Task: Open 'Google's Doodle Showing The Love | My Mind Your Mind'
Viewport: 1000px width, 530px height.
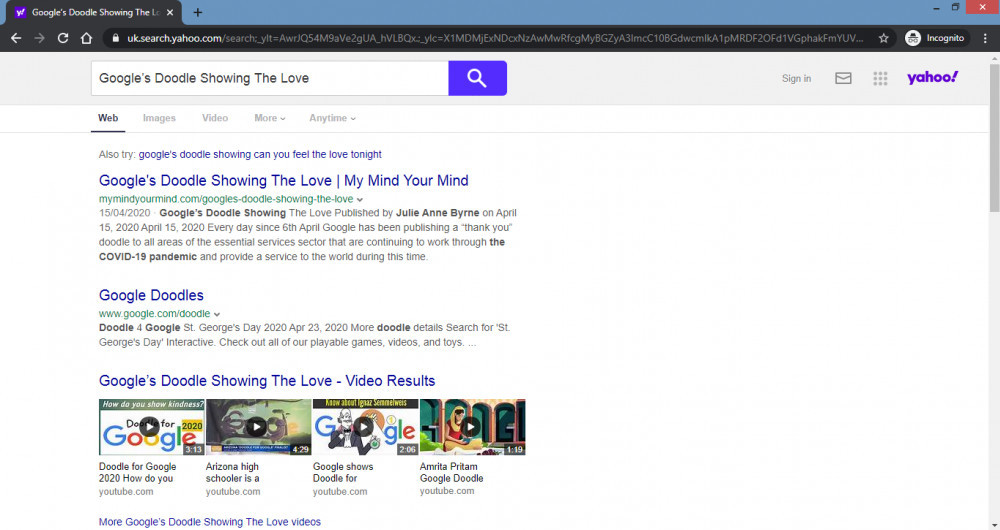Action: pos(284,180)
